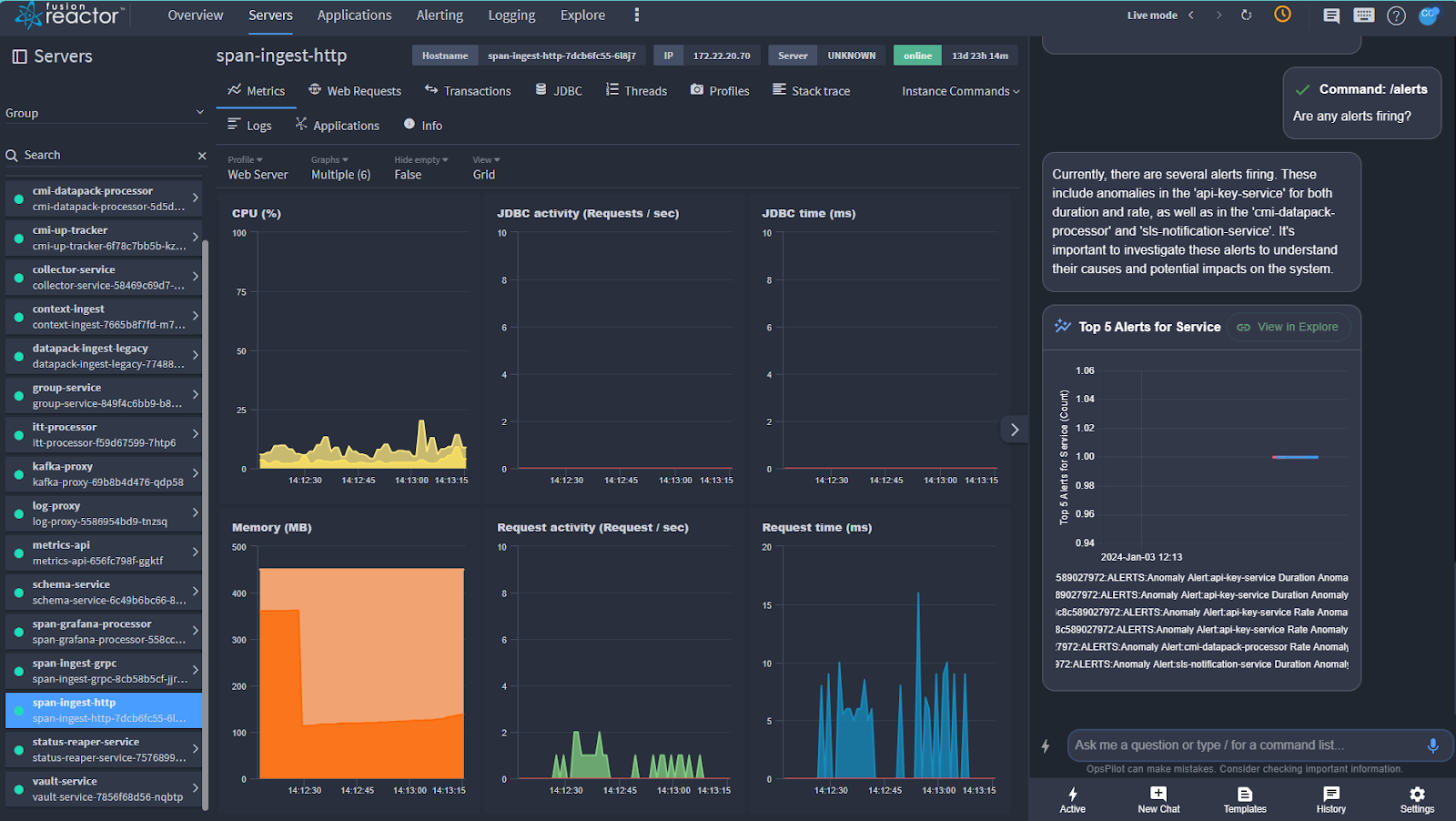This screenshot has width=1456, height=821.
Task: Select the metrics-api server
Action: click(x=104, y=552)
